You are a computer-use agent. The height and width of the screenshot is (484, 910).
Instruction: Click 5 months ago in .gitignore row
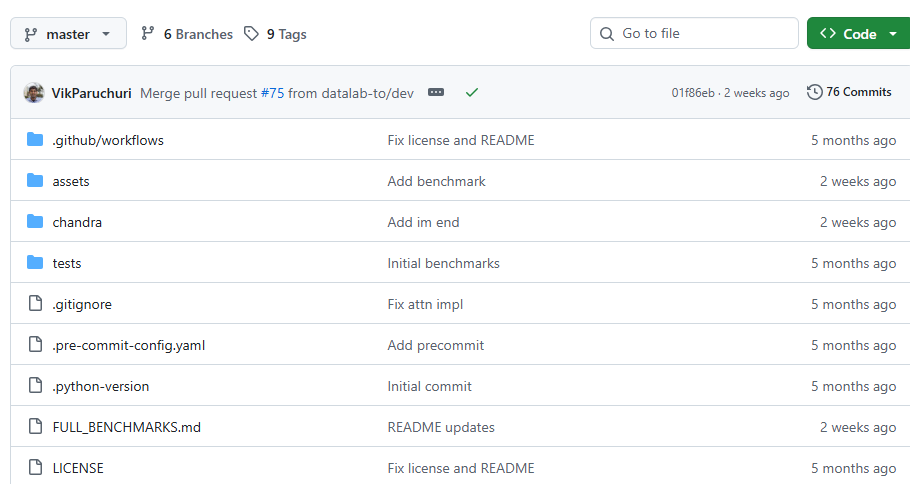coord(854,305)
